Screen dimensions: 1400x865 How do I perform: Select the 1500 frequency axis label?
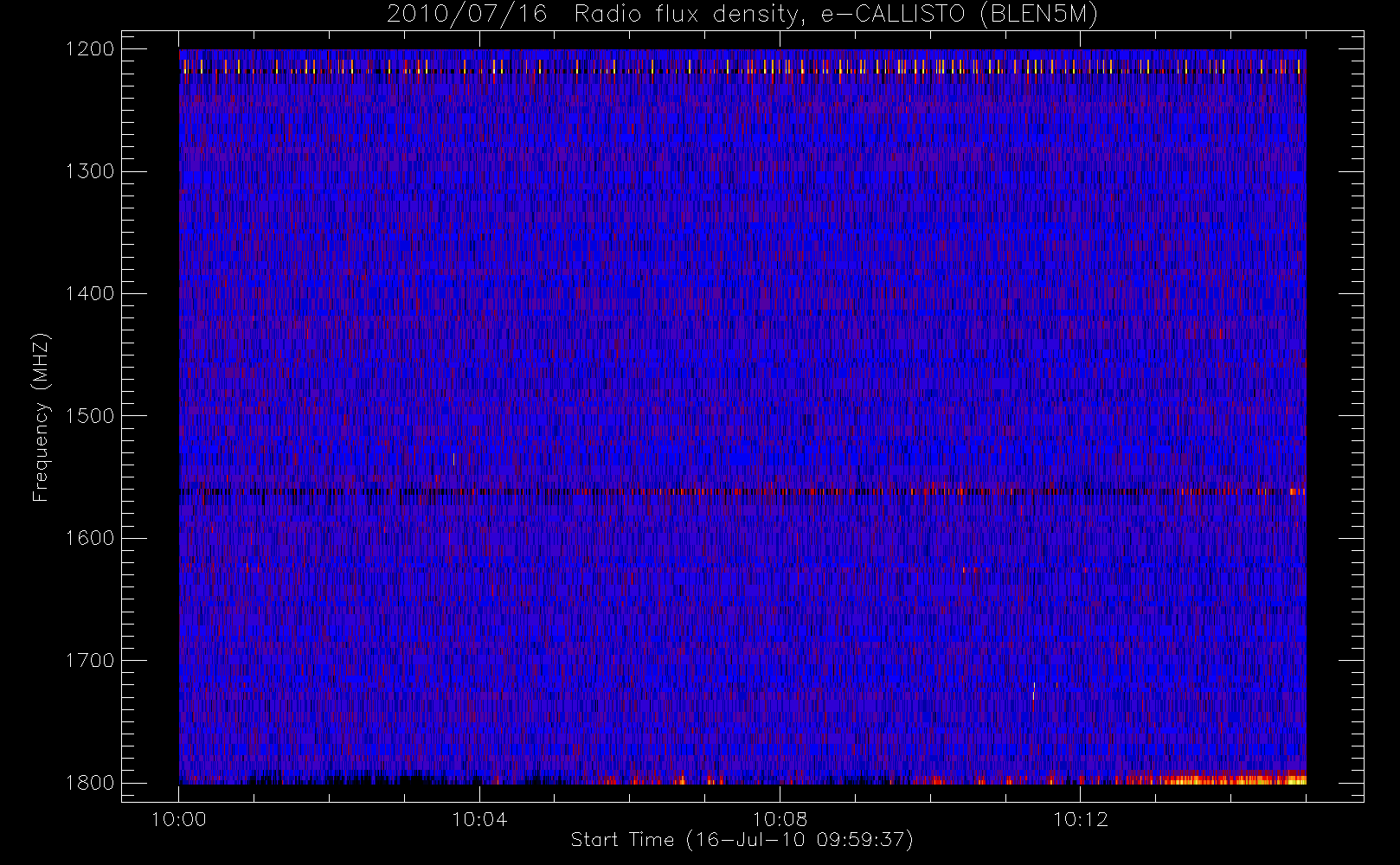tap(90, 415)
